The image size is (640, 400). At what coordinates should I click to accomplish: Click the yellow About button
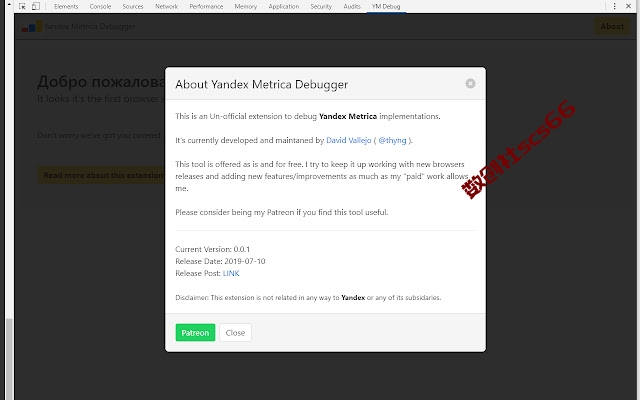click(x=612, y=27)
